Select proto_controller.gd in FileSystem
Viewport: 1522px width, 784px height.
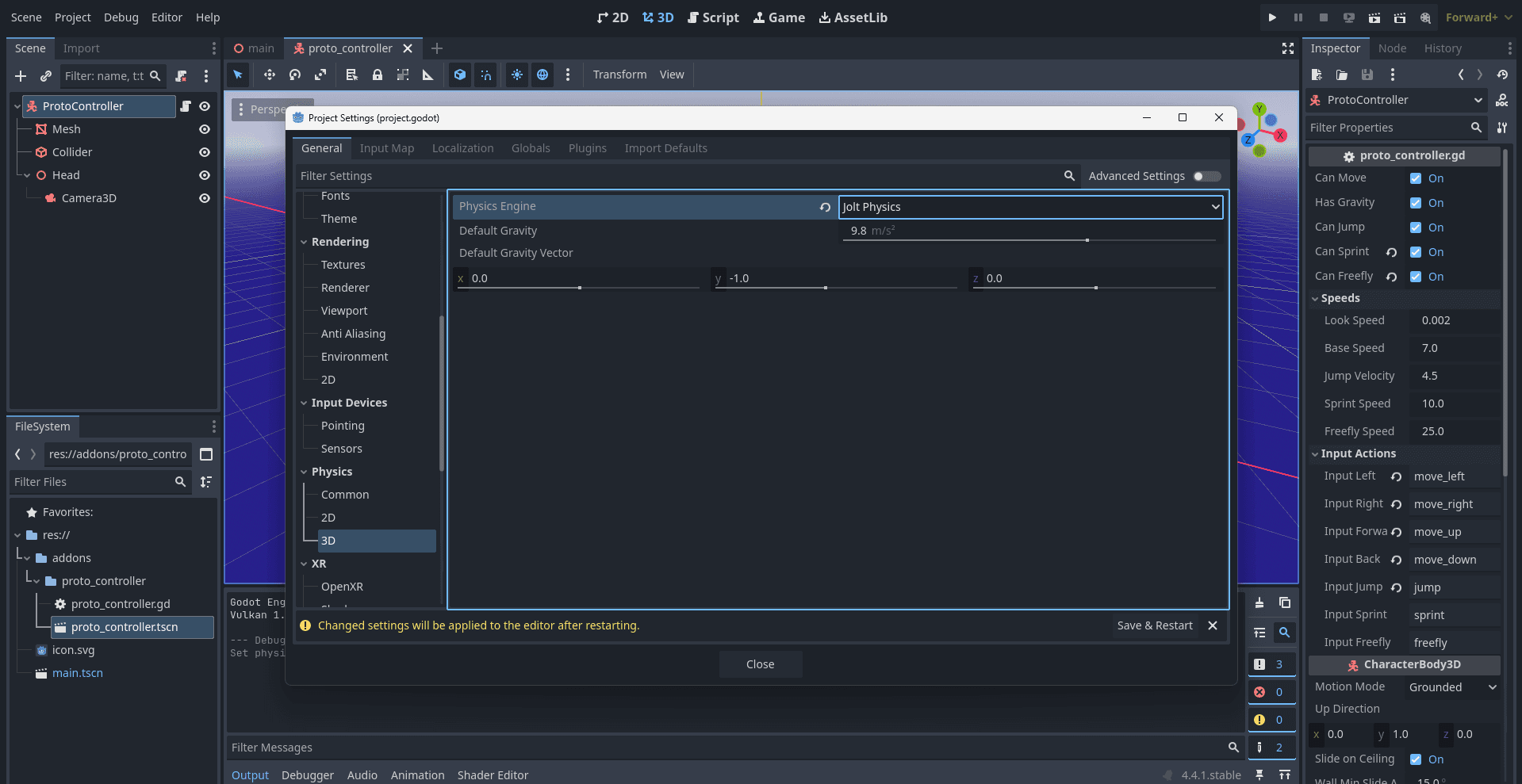121,604
